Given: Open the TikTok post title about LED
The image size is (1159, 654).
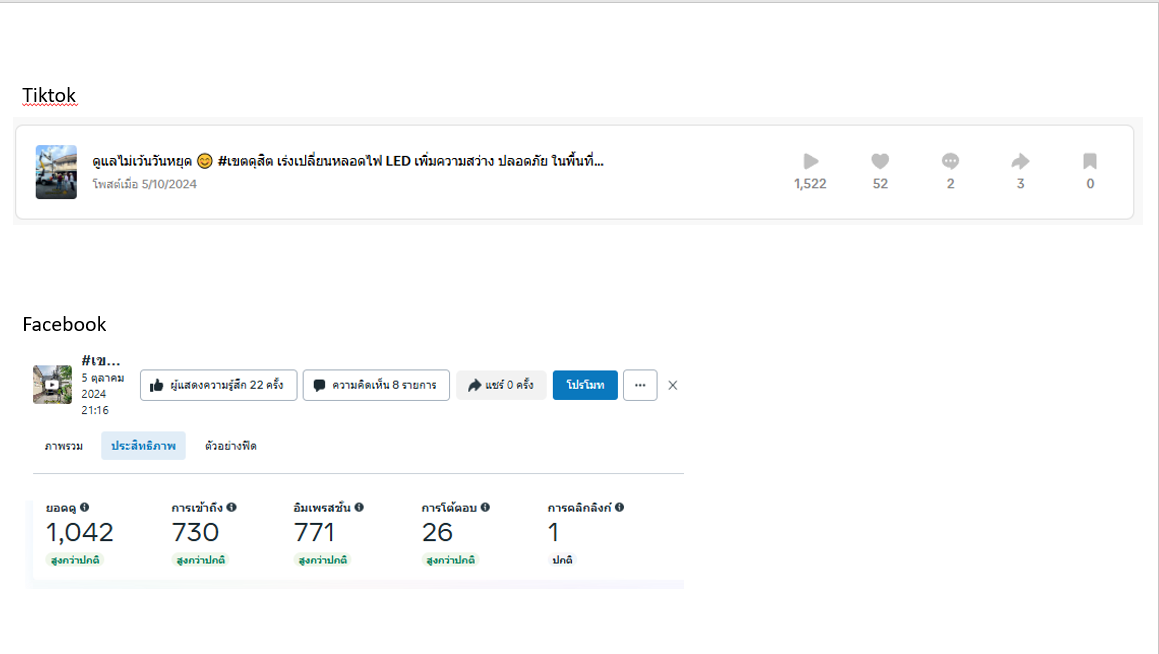Looking at the screenshot, I should click(x=347, y=161).
